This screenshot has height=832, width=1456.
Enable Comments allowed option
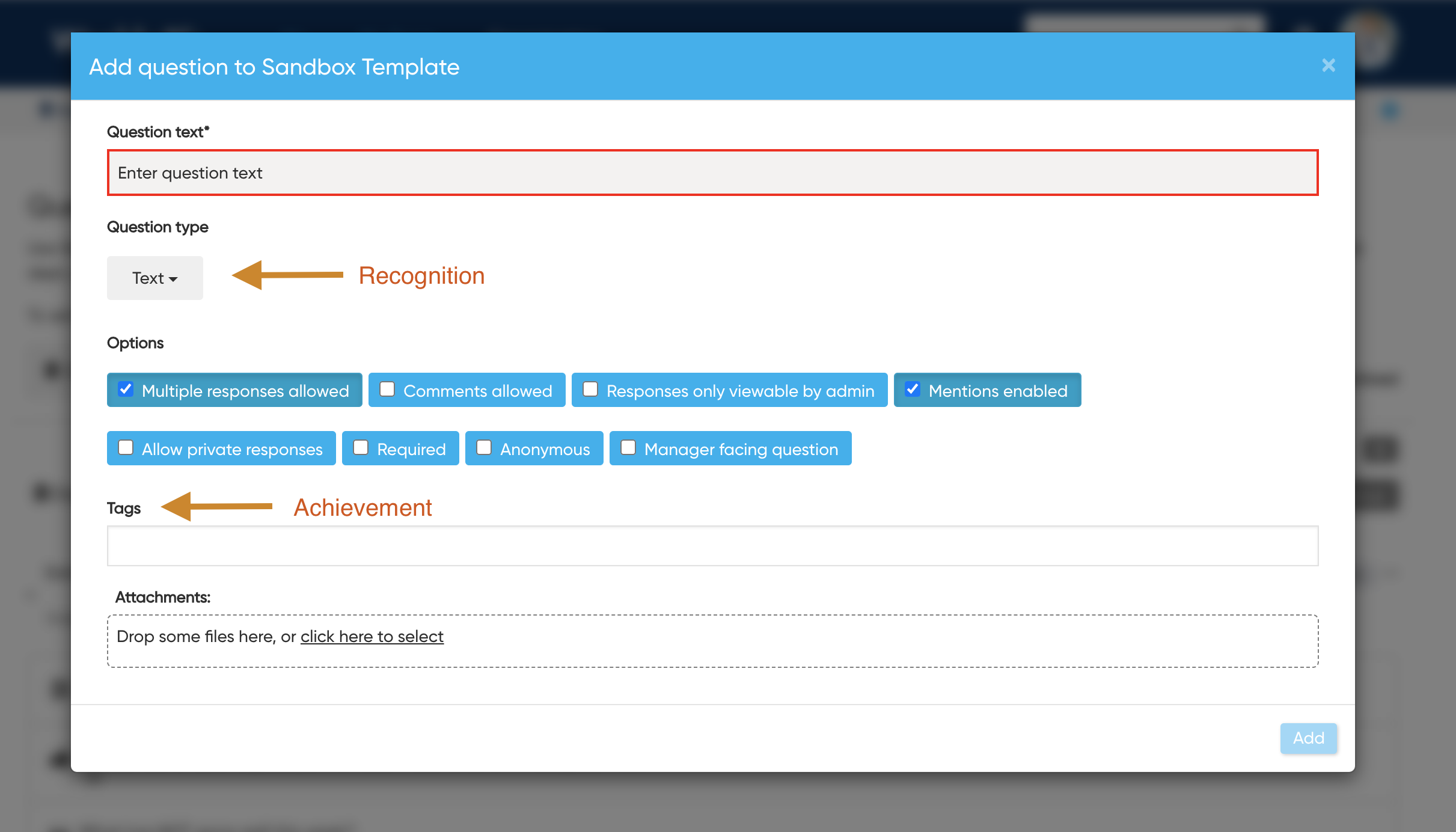pos(387,389)
